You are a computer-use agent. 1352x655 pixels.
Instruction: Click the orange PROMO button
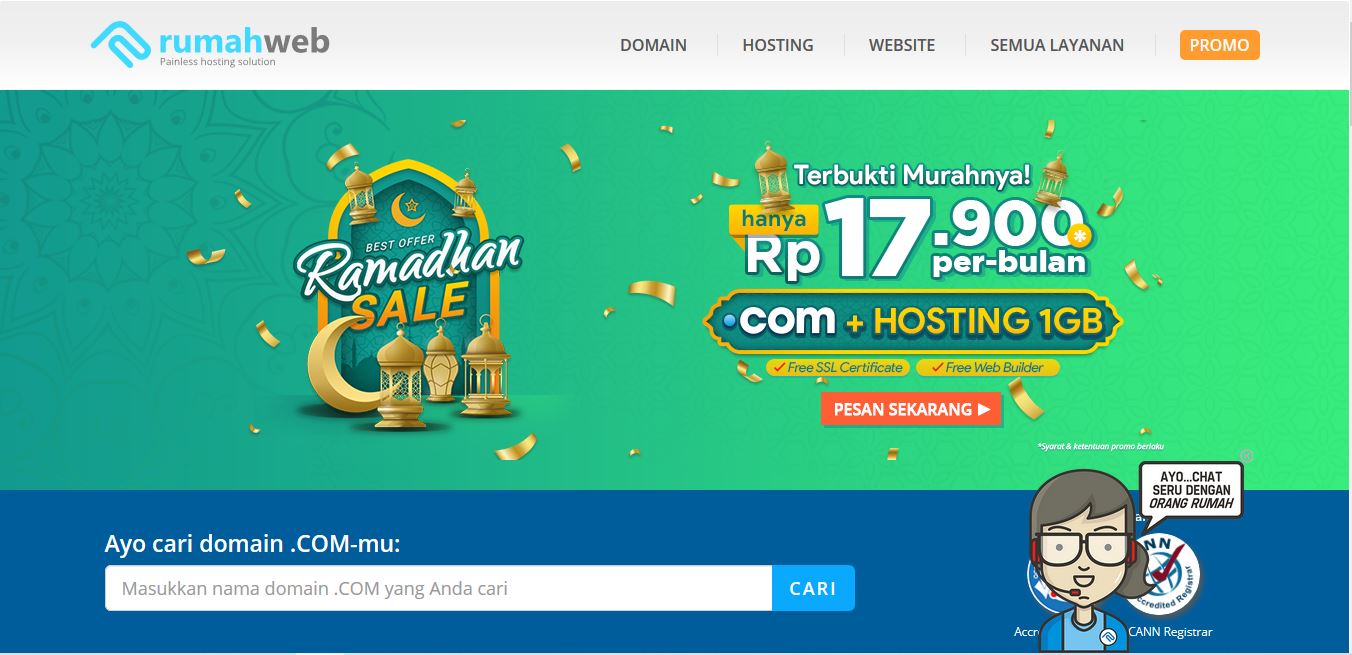1219,45
